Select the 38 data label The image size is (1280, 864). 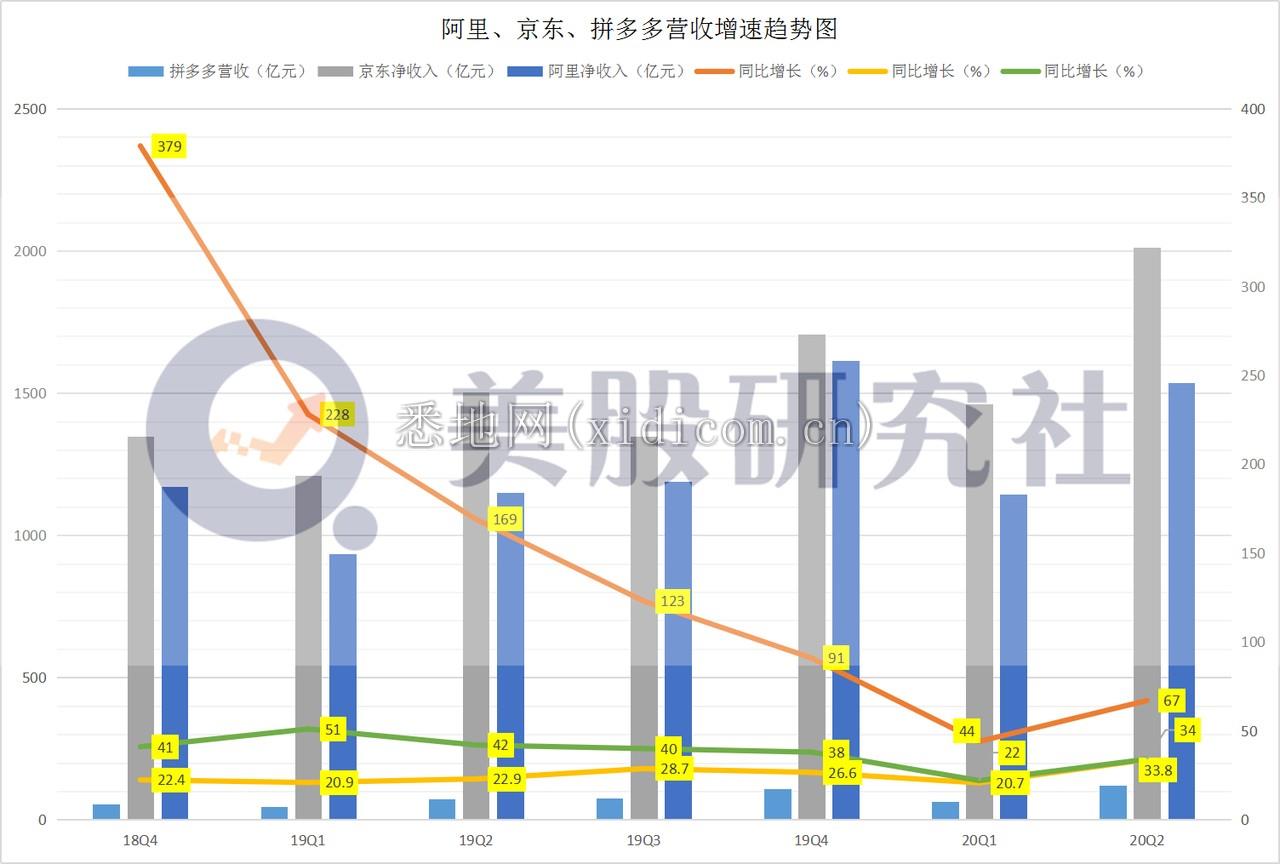(x=836, y=752)
